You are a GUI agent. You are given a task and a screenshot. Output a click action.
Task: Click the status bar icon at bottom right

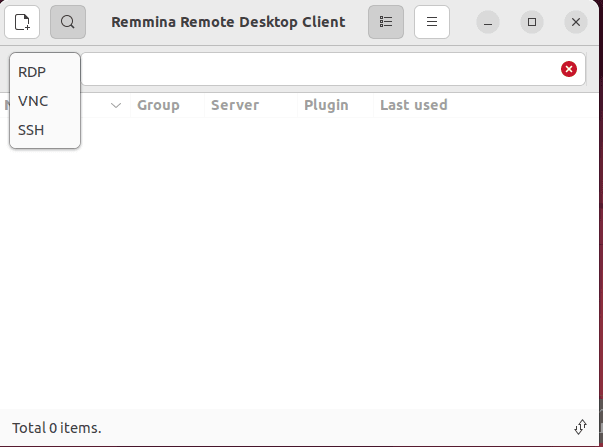581,427
